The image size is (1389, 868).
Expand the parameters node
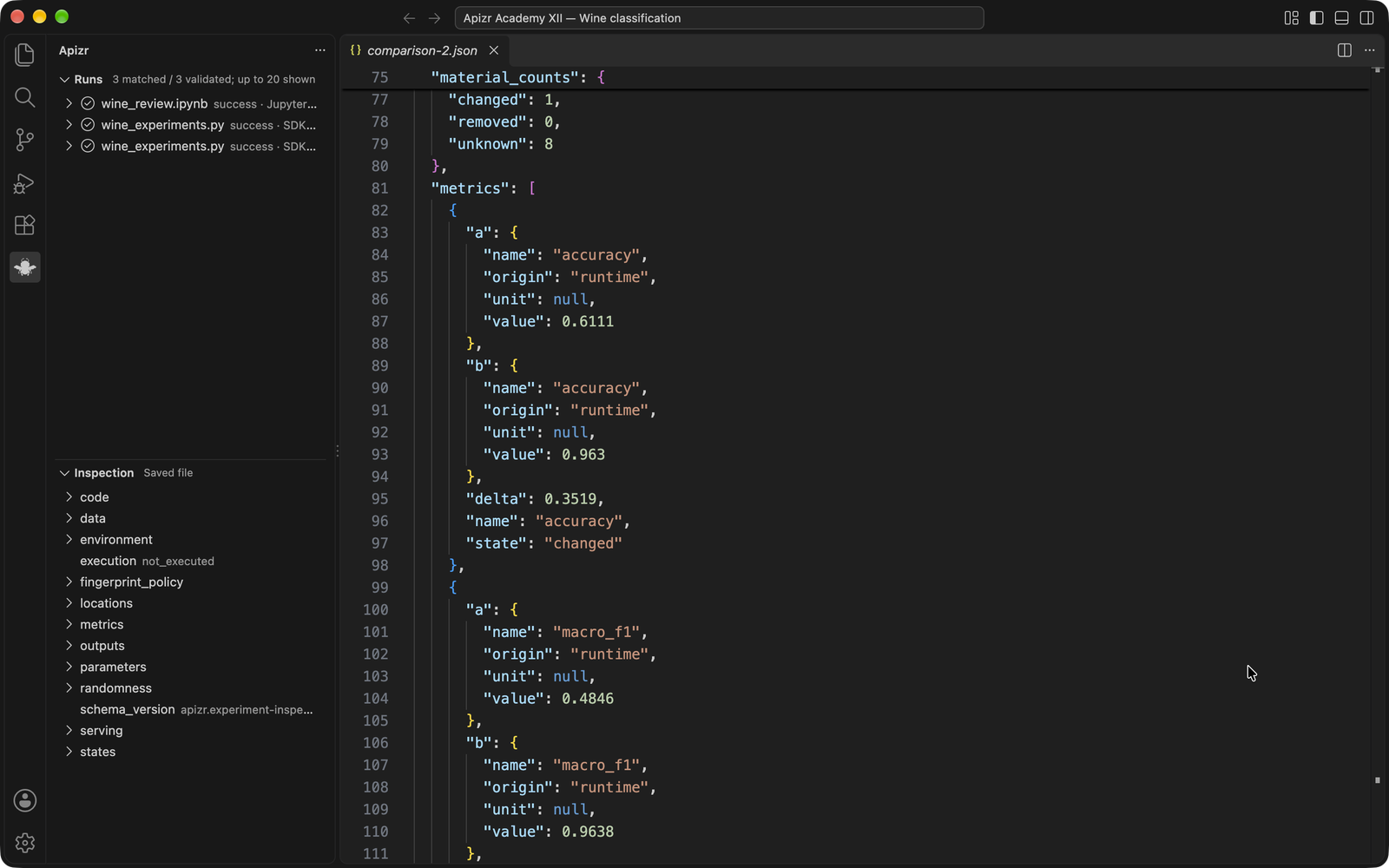tap(69, 667)
